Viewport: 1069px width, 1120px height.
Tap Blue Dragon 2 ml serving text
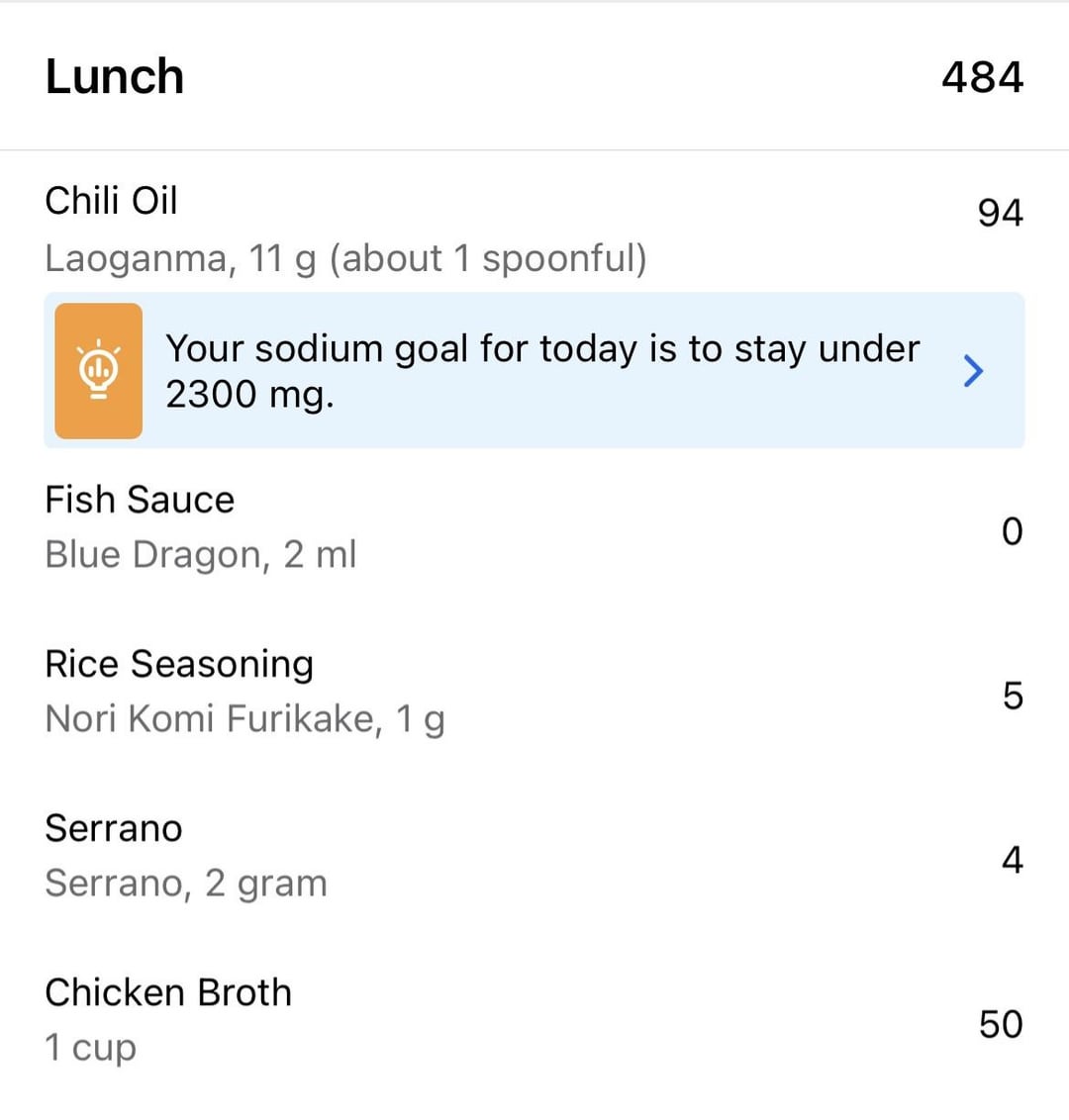(x=200, y=555)
